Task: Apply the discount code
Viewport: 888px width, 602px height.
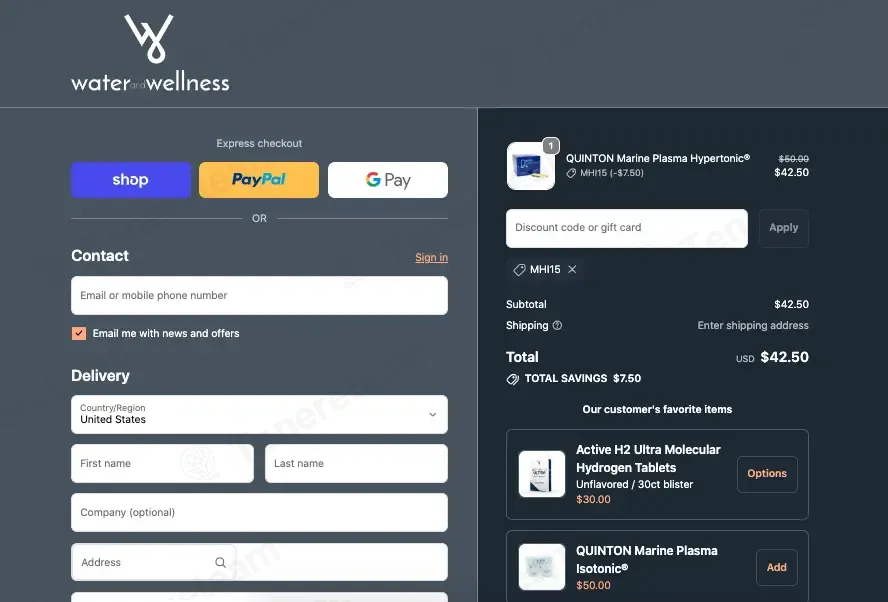Action: [784, 228]
